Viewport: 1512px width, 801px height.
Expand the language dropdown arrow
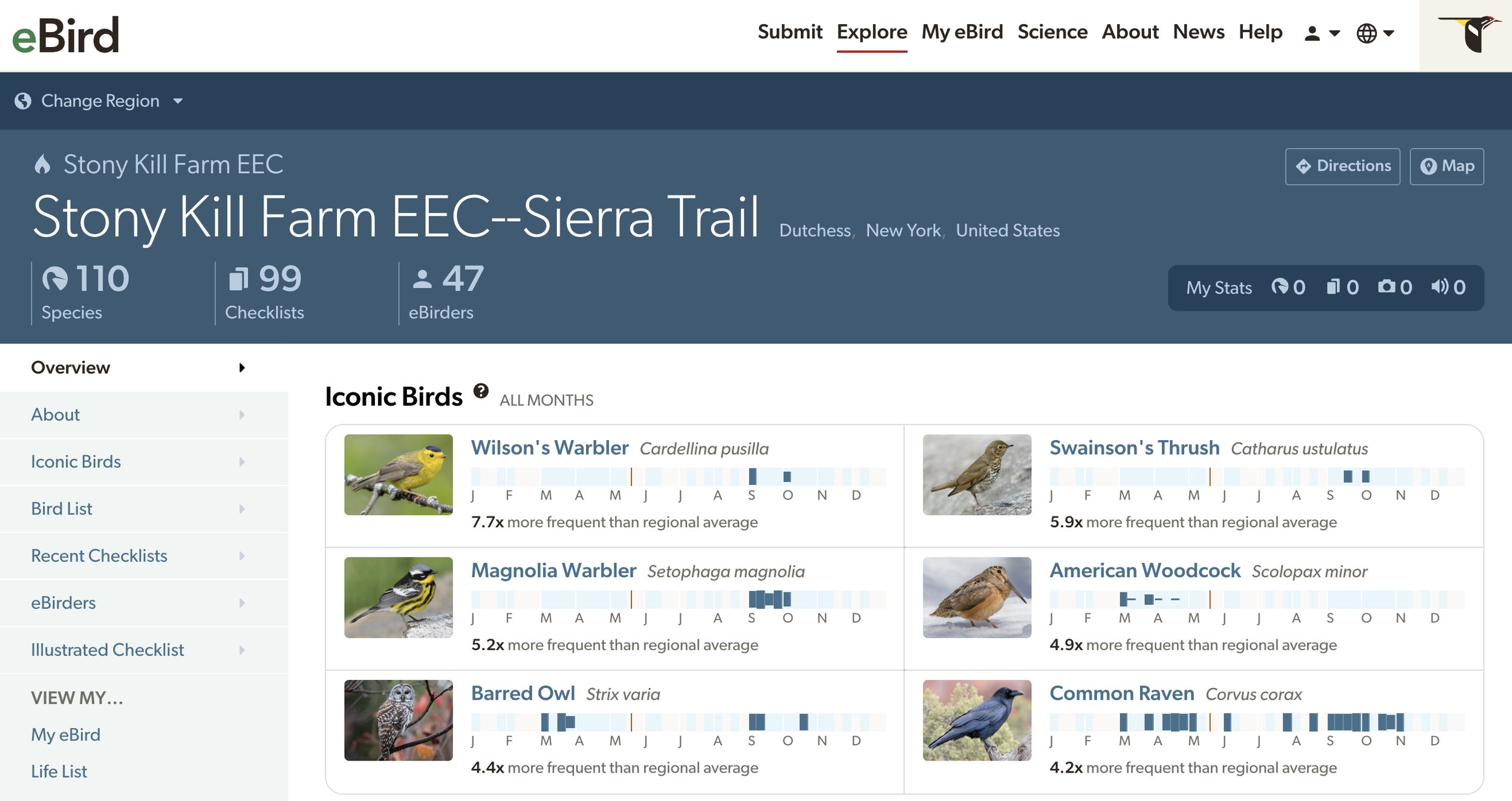coord(1389,33)
